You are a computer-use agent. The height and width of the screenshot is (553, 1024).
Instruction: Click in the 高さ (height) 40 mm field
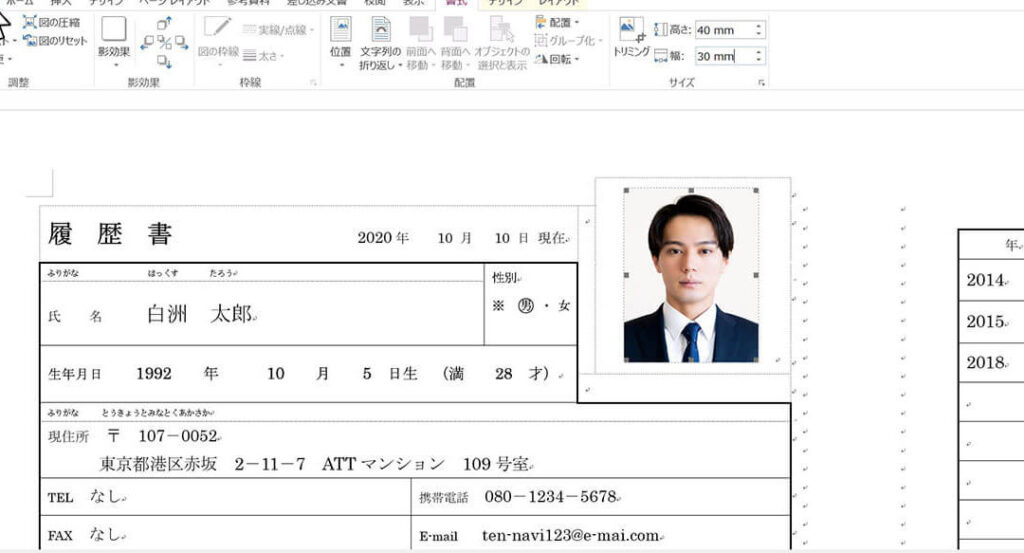(722, 31)
